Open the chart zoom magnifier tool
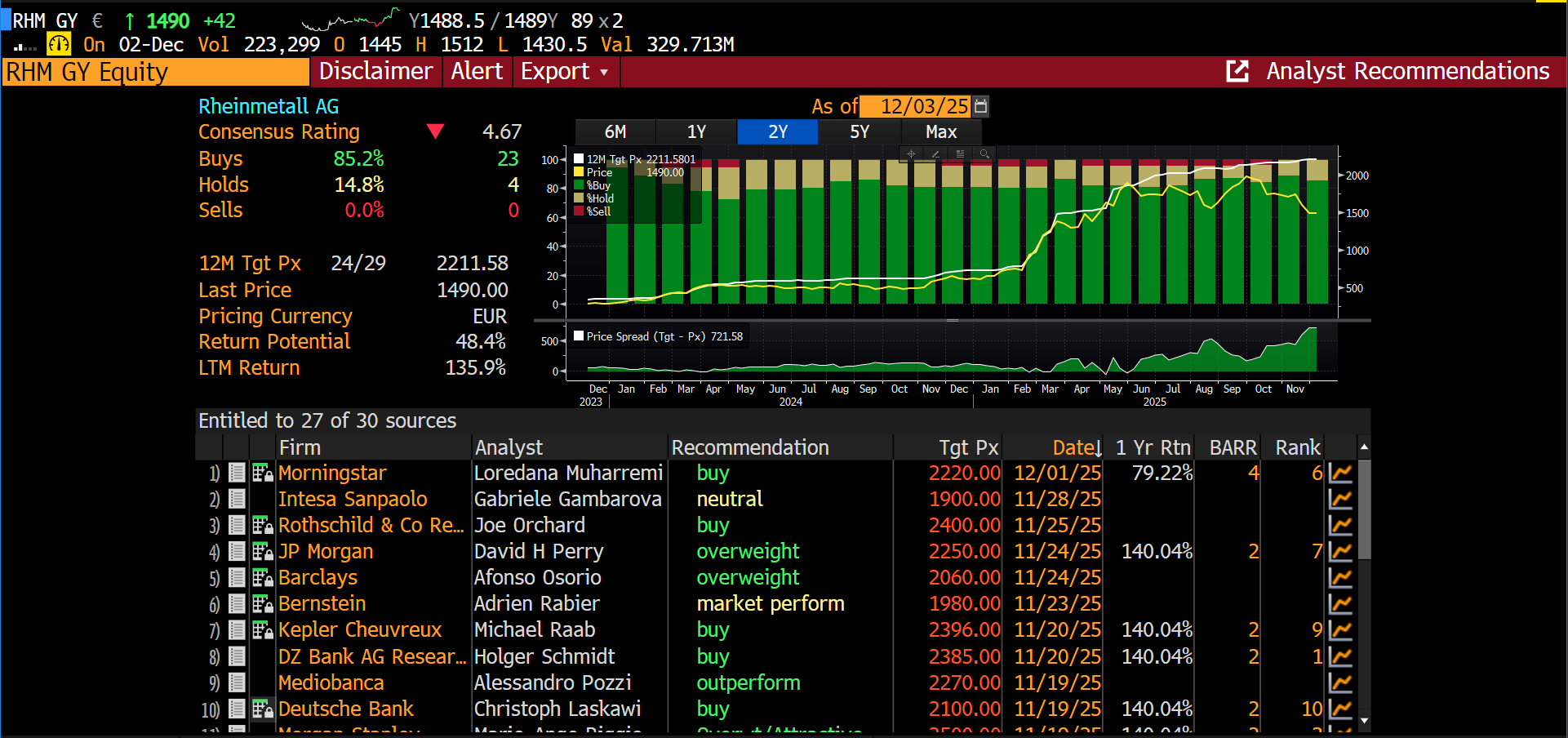 click(984, 153)
